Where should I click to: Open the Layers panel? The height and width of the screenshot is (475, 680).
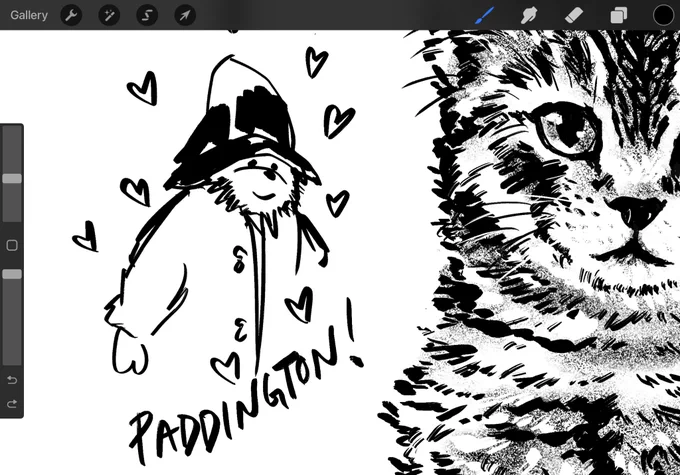point(618,15)
